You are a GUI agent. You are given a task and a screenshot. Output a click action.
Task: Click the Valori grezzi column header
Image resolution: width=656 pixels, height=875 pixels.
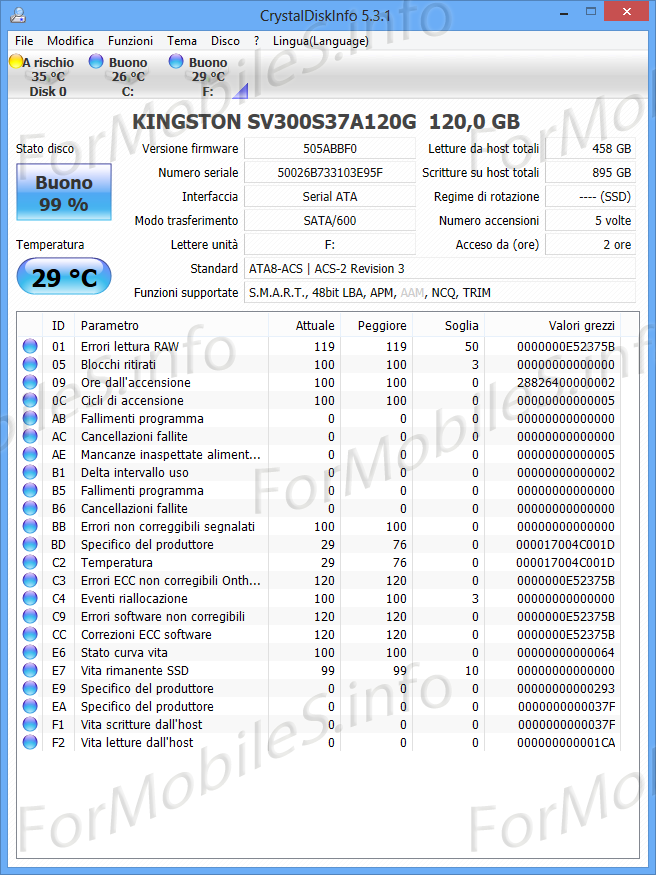pos(581,325)
